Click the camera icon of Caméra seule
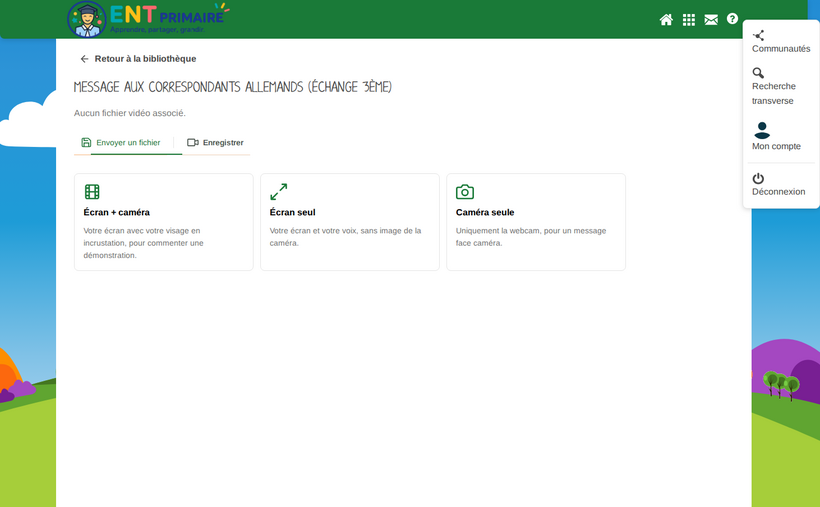Image resolution: width=820 pixels, height=507 pixels. pyautogui.click(x=465, y=192)
